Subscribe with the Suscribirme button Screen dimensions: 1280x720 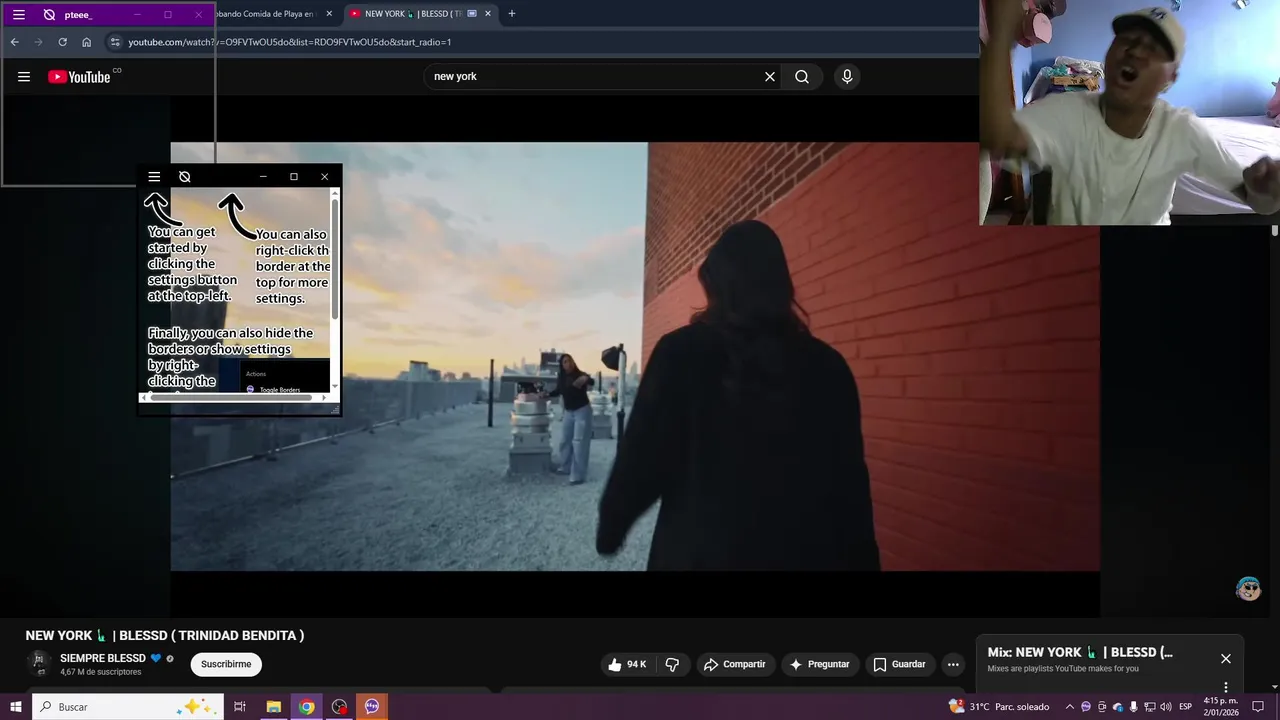(x=226, y=664)
